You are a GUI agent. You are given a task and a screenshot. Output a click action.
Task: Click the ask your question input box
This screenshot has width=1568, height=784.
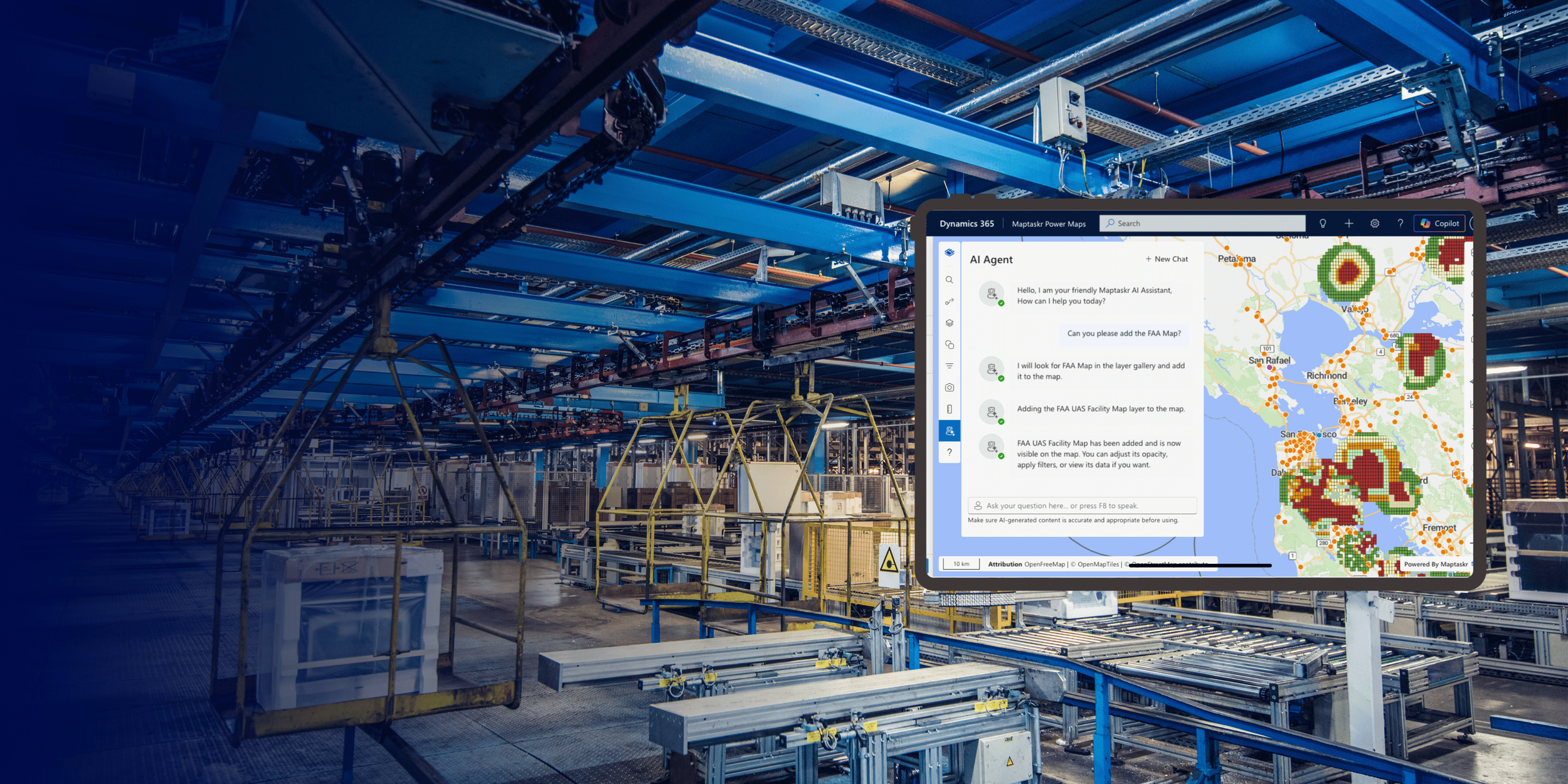(x=1082, y=506)
